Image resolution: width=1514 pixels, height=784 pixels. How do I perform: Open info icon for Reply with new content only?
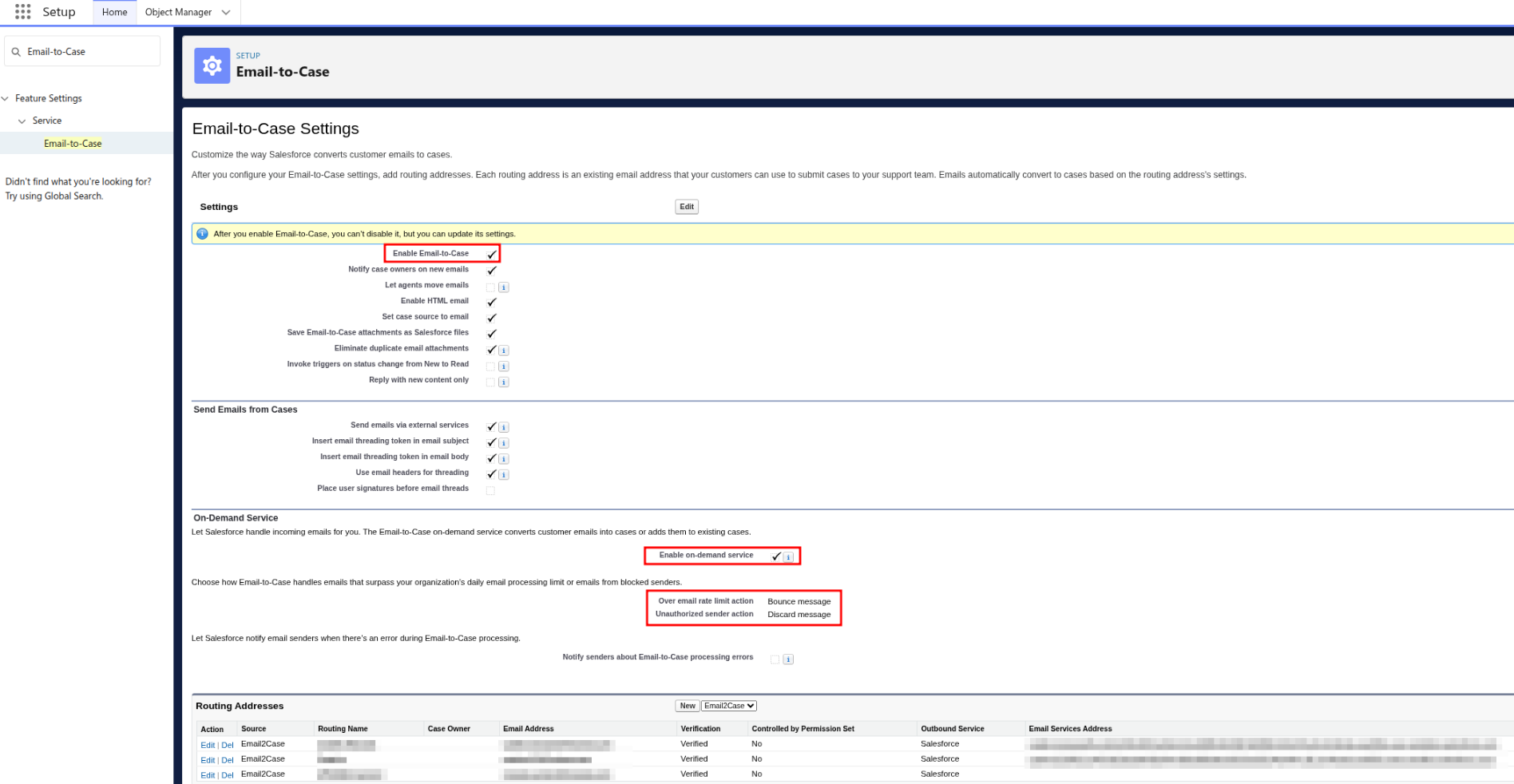coord(504,382)
